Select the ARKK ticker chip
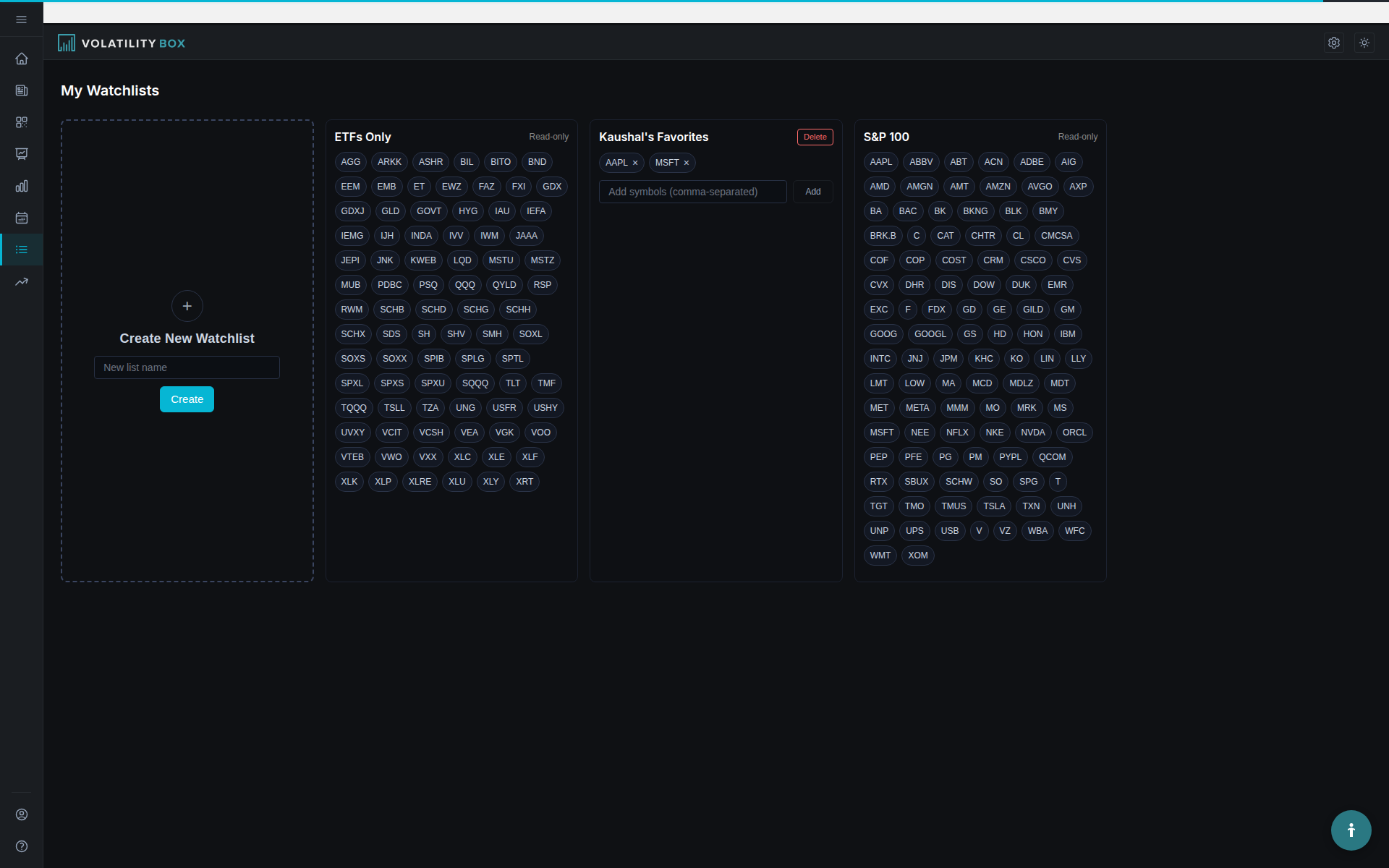 point(389,162)
